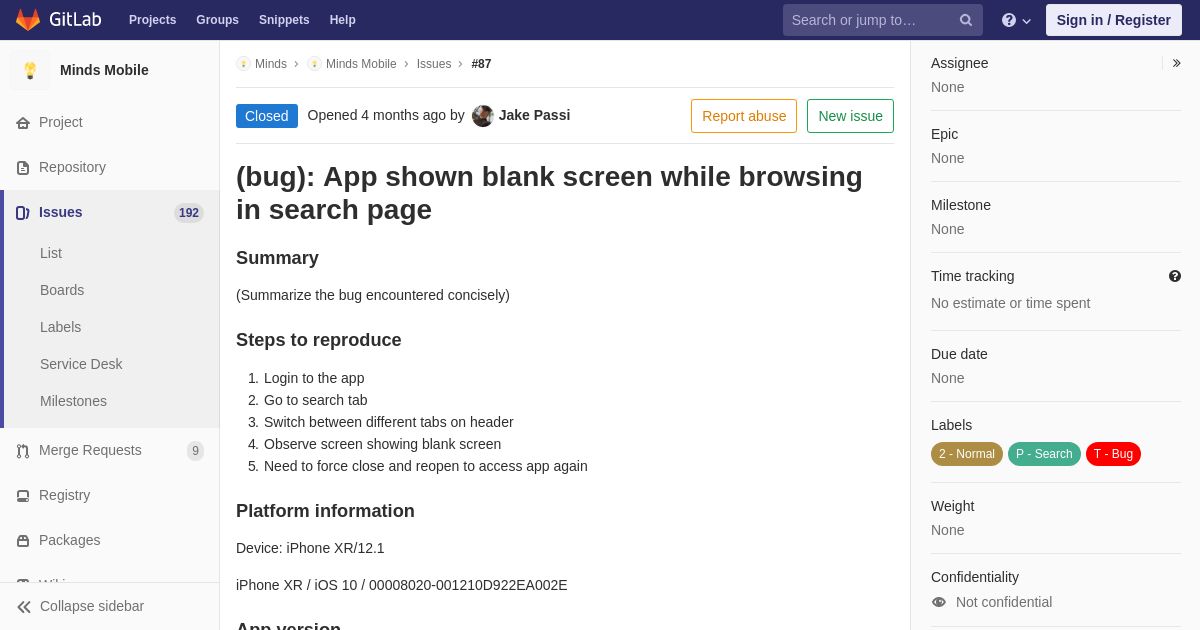Viewport: 1200px width, 630px height.
Task: Click the Issues count badge 192
Action: tap(189, 213)
